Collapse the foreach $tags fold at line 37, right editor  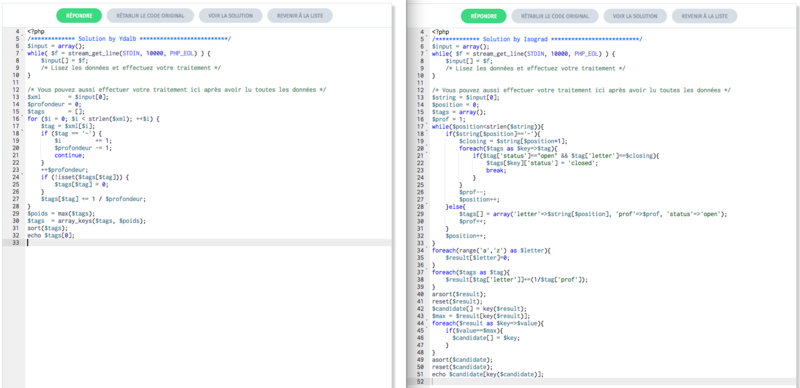pyautogui.click(x=427, y=271)
